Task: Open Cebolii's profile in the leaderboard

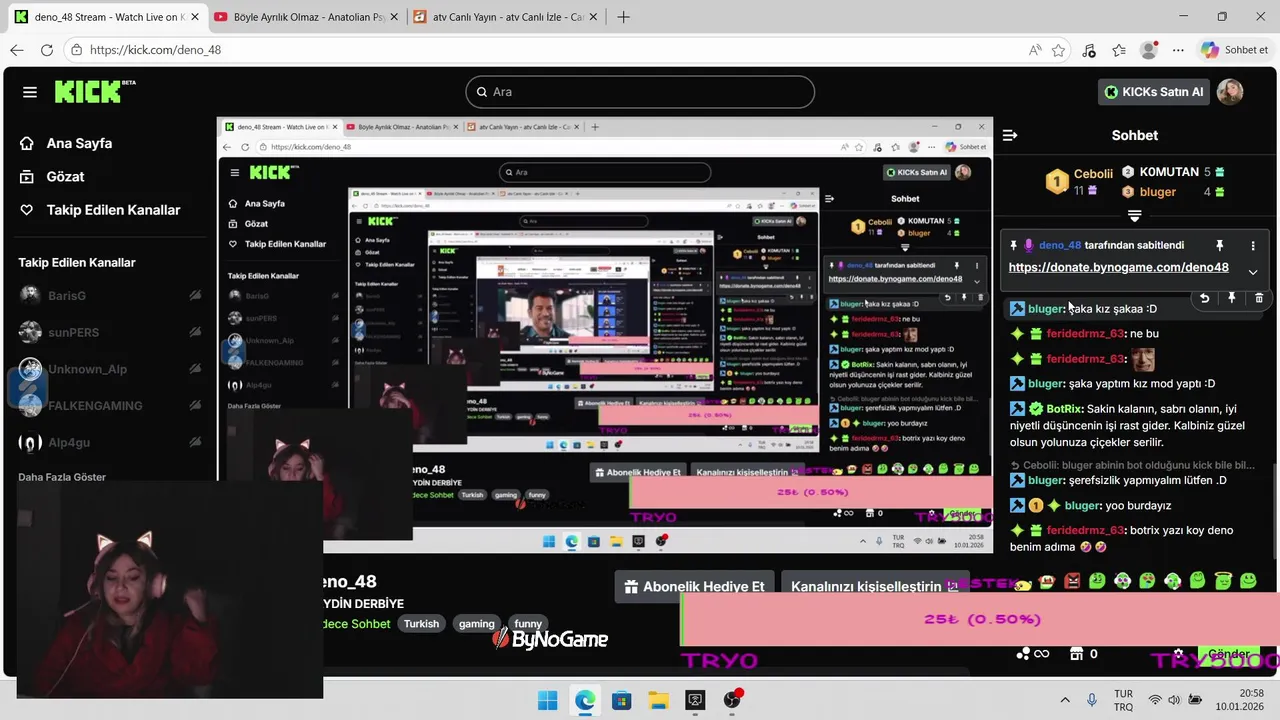Action: (1093, 174)
